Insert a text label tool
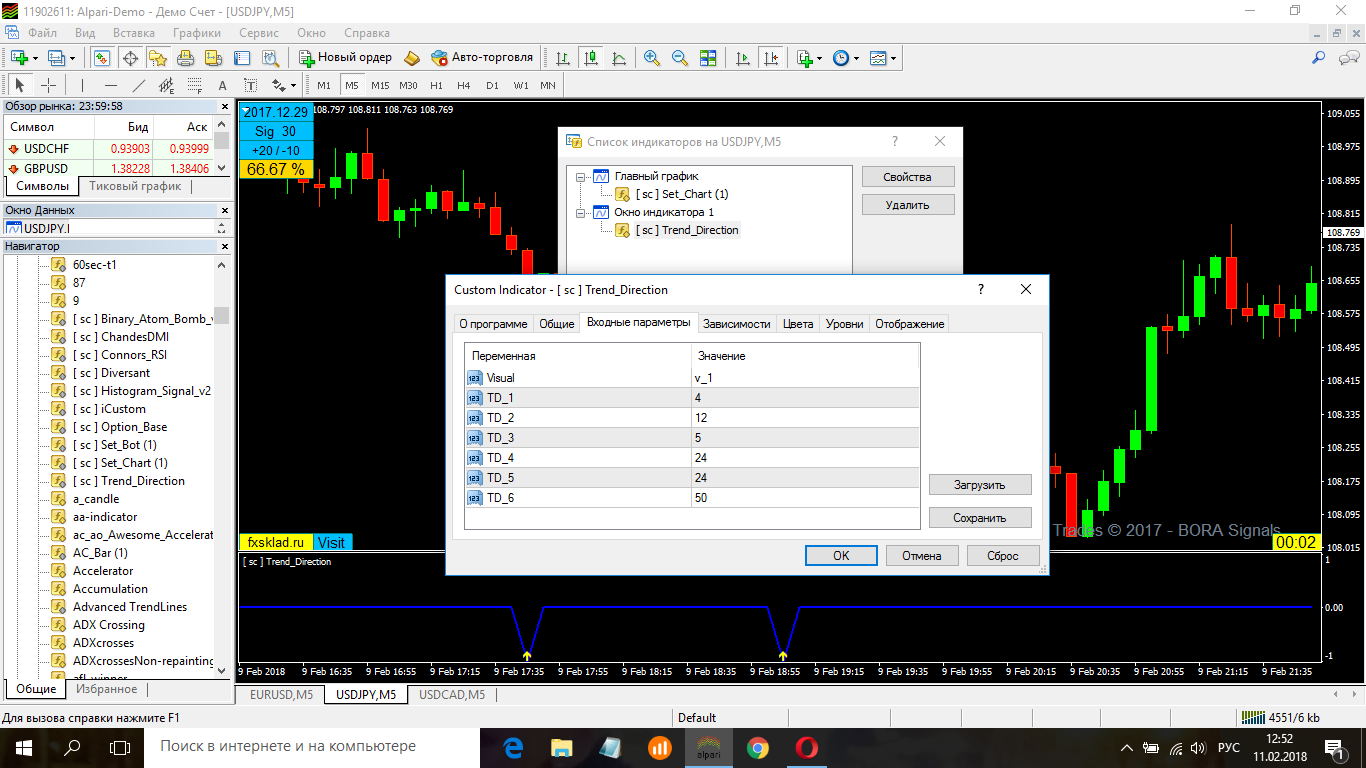Image resolution: width=1366 pixels, height=768 pixels. [x=250, y=85]
